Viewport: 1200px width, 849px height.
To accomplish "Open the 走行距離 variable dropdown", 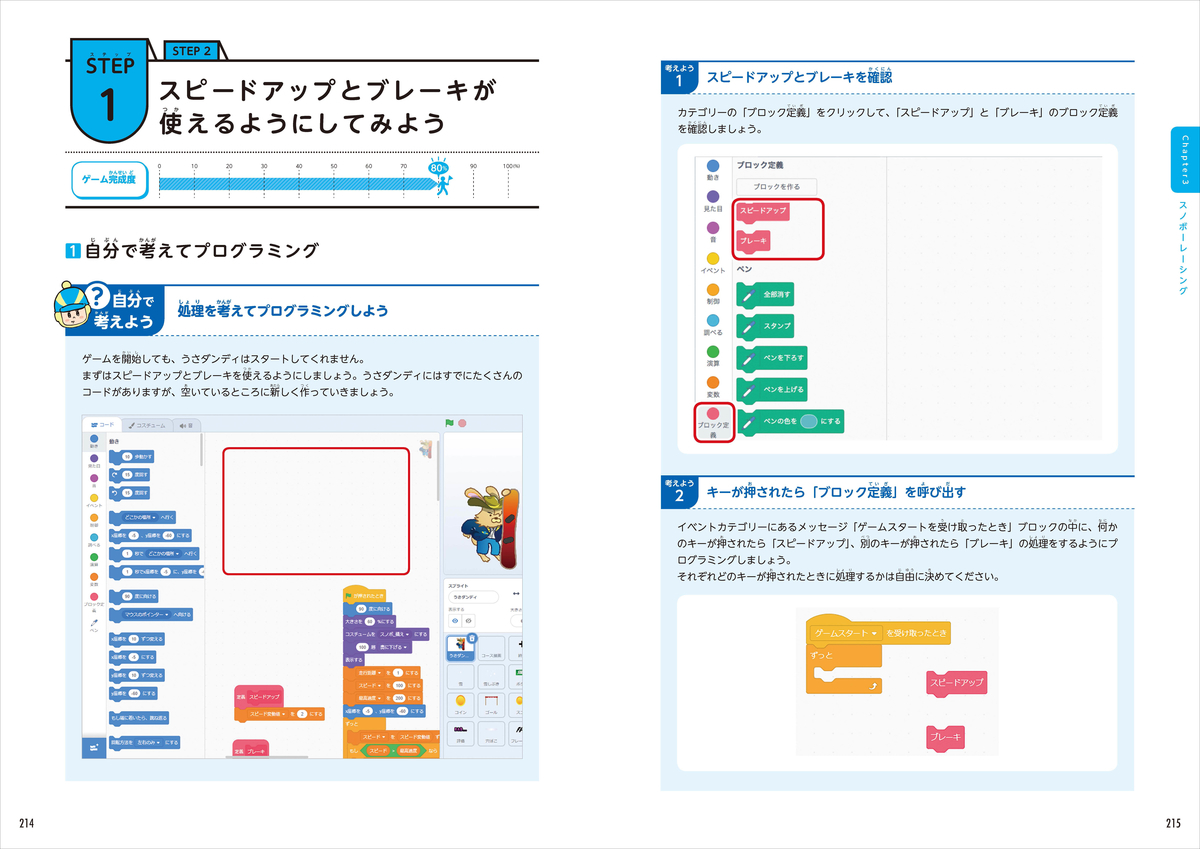I will point(370,672).
